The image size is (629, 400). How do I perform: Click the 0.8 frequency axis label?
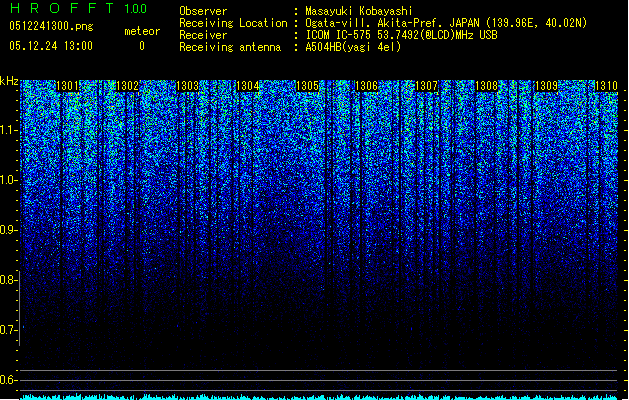point(8,280)
